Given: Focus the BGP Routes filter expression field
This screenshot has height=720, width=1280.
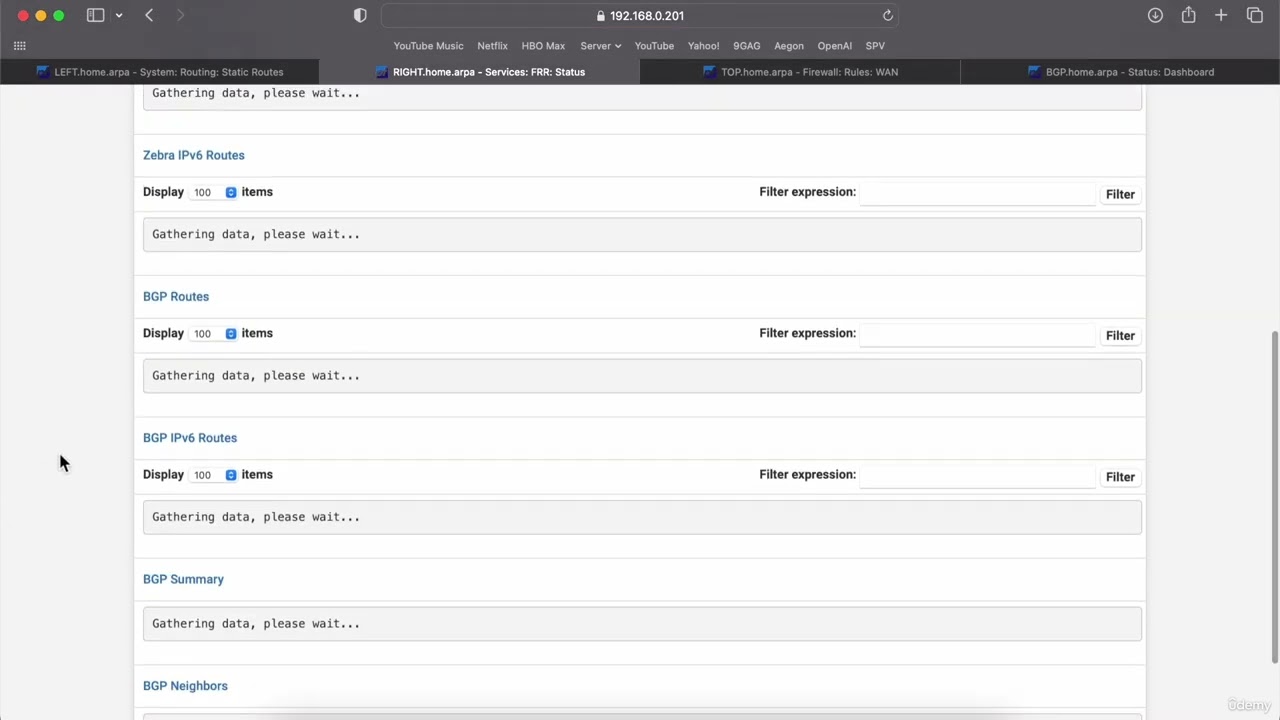Looking at the screenshot, I should point(977,335).
